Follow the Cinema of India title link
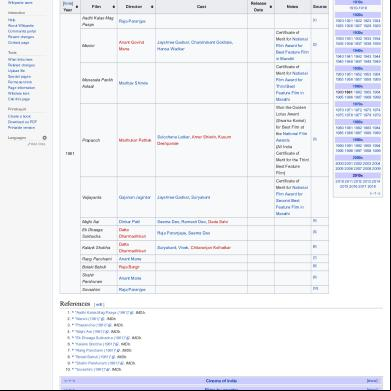391x391 pixels. 221,381
